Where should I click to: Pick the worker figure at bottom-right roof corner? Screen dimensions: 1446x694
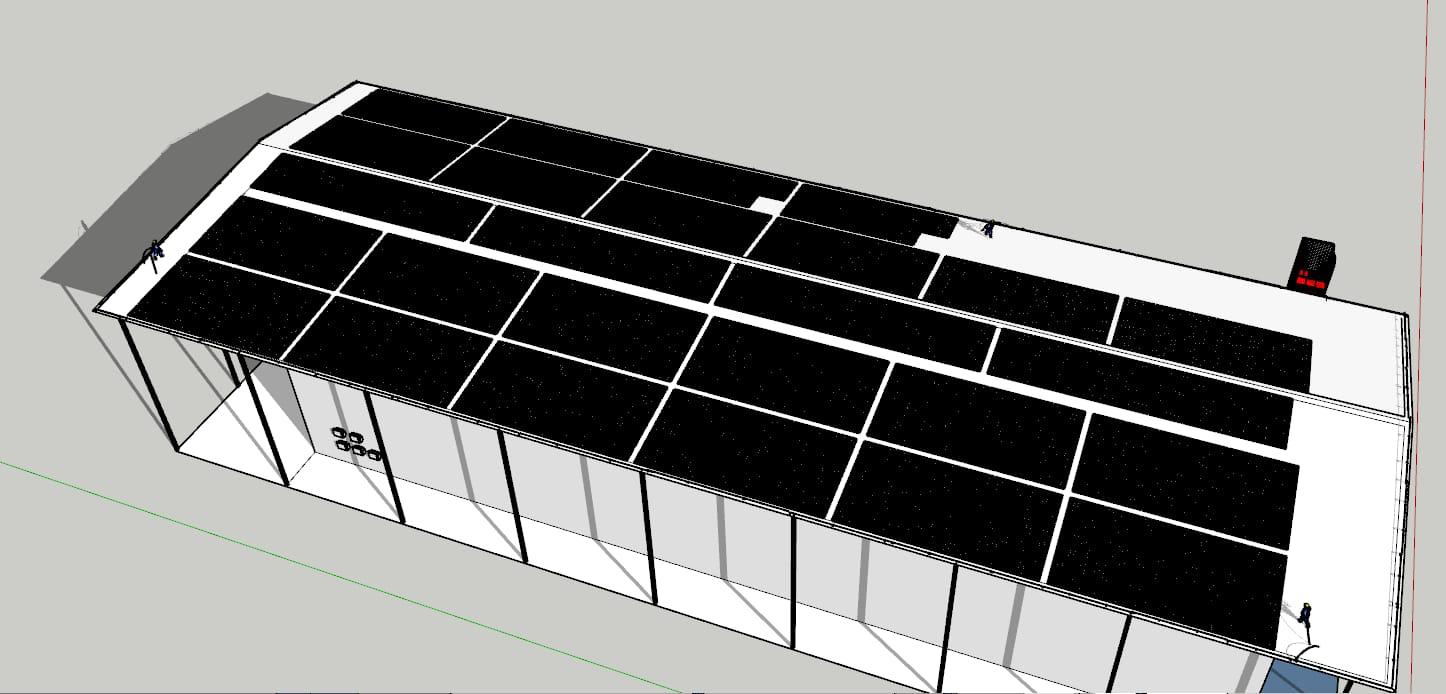[x=1305, y=614]
